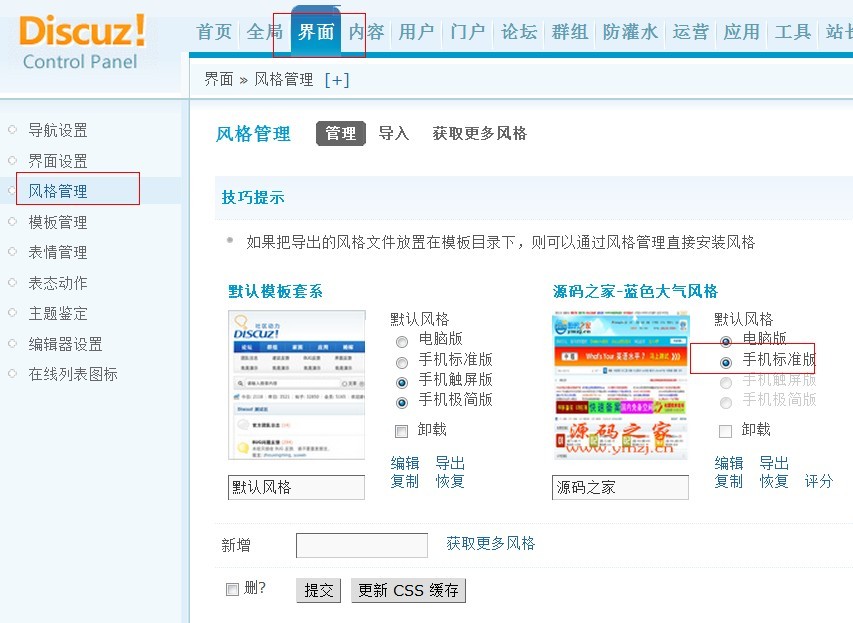Tick the 删? checkbox

(x=232, y=589)
